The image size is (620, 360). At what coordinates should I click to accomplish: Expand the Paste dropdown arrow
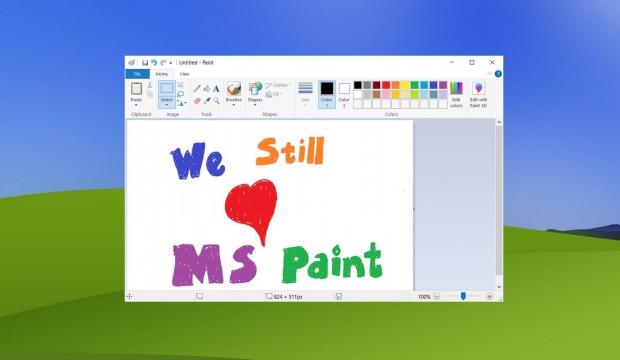tap(136, 105)
